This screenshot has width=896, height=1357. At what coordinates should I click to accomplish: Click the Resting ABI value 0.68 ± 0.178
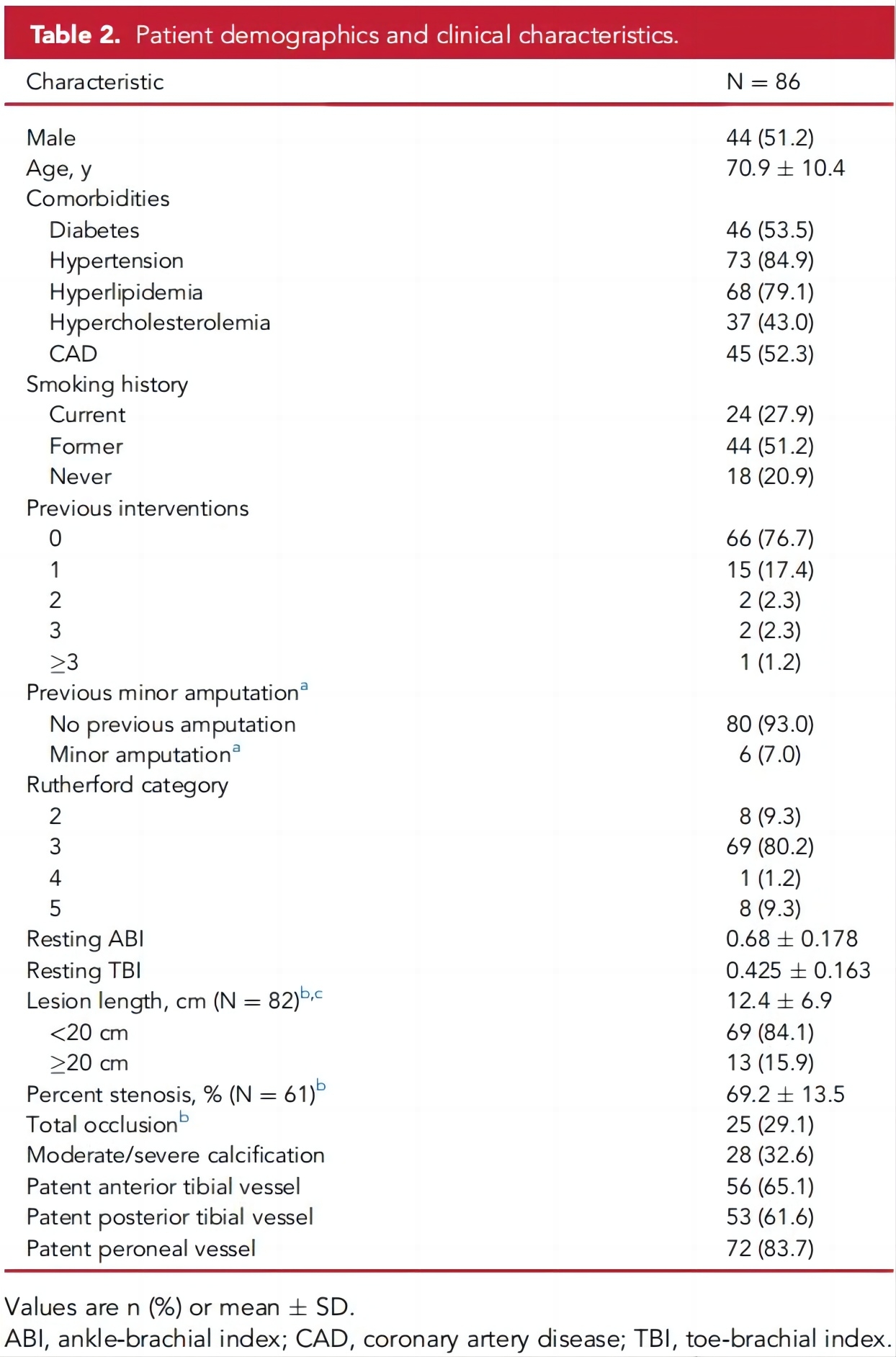click(792, 939)
